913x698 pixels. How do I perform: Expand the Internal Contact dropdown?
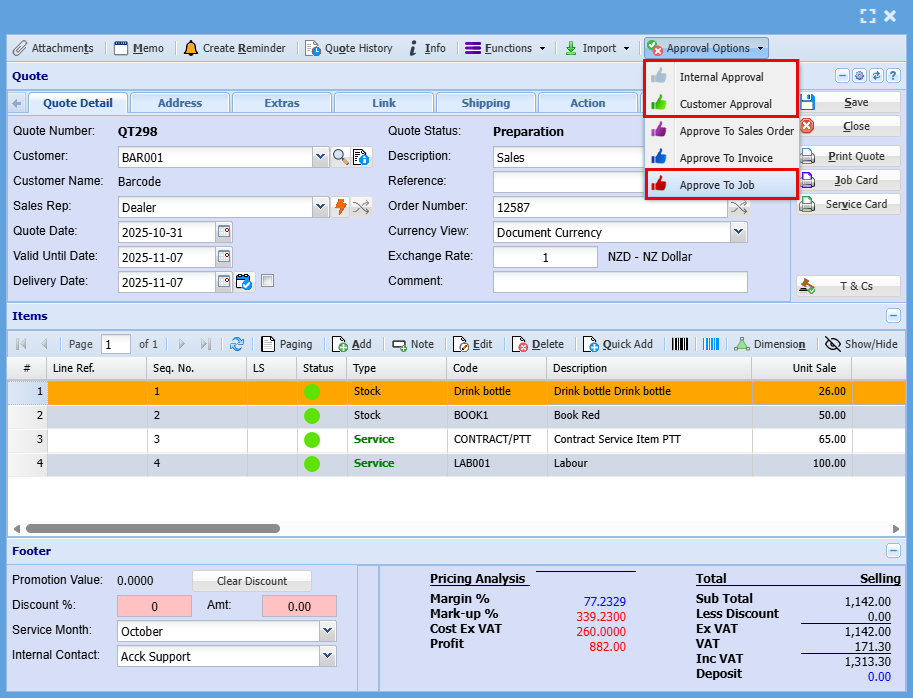[328, 656]
